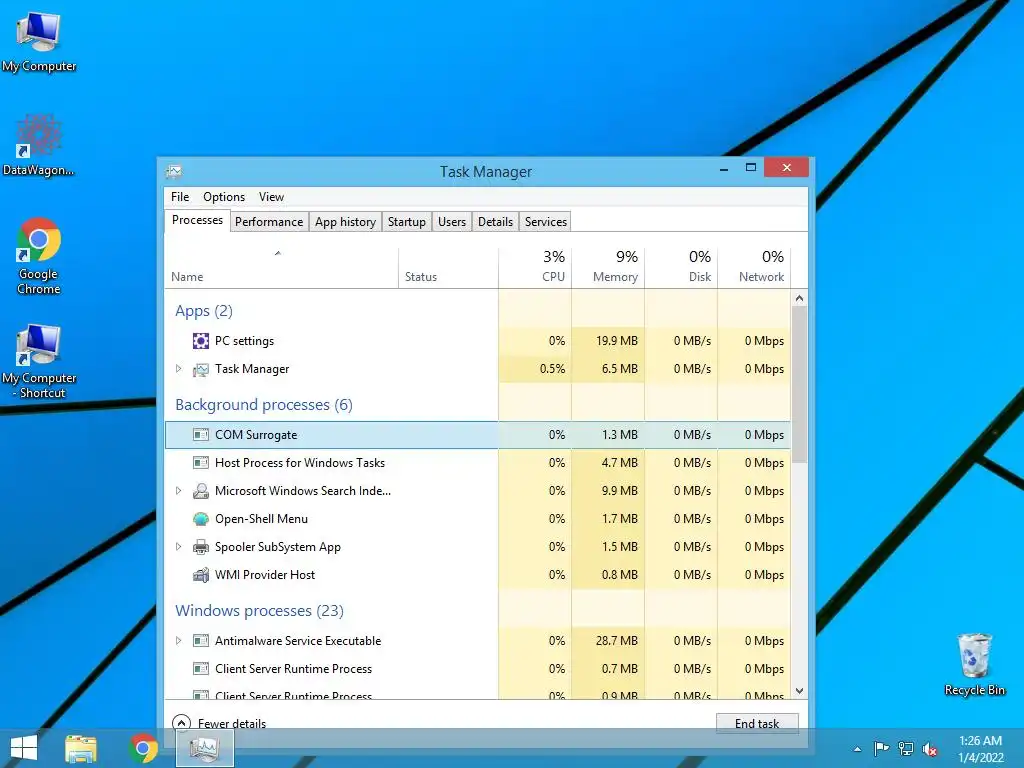This screenshot has height=768, width=1024.
Task: Select the PC settings process name
Action: pyautogui.click(x=244, y=341)
